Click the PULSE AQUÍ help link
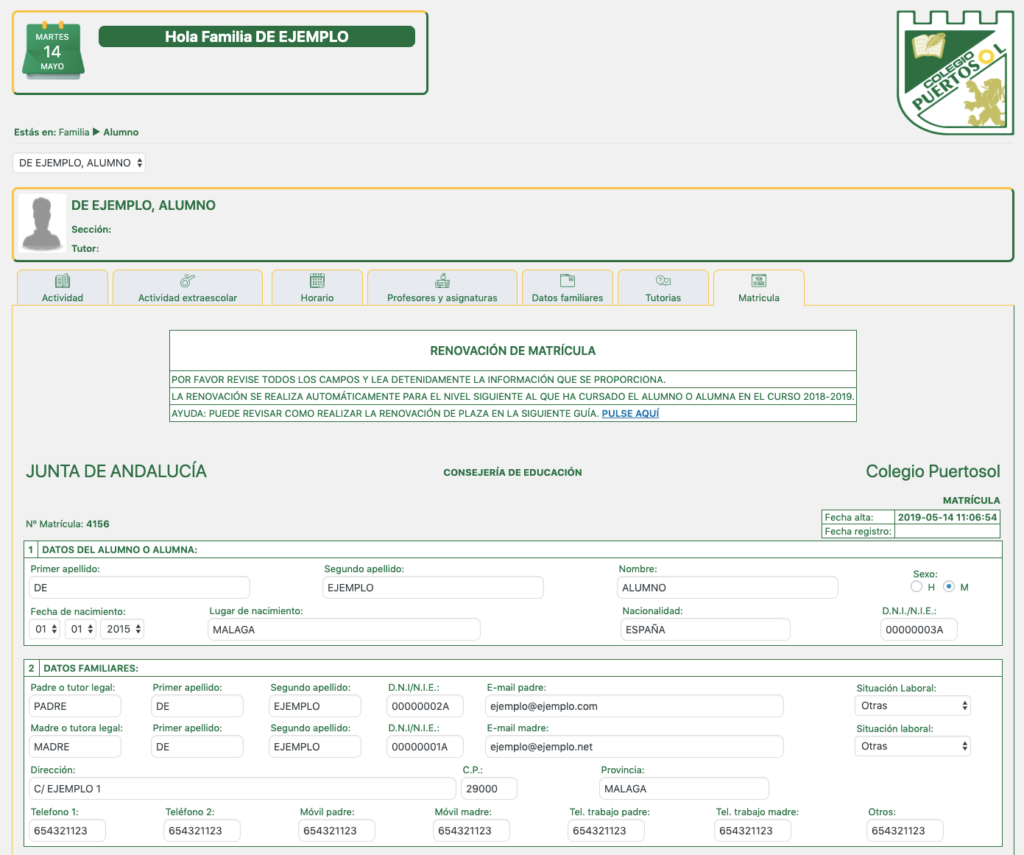Viewport: 1024px width, 855px height. (x=630, y=413)
